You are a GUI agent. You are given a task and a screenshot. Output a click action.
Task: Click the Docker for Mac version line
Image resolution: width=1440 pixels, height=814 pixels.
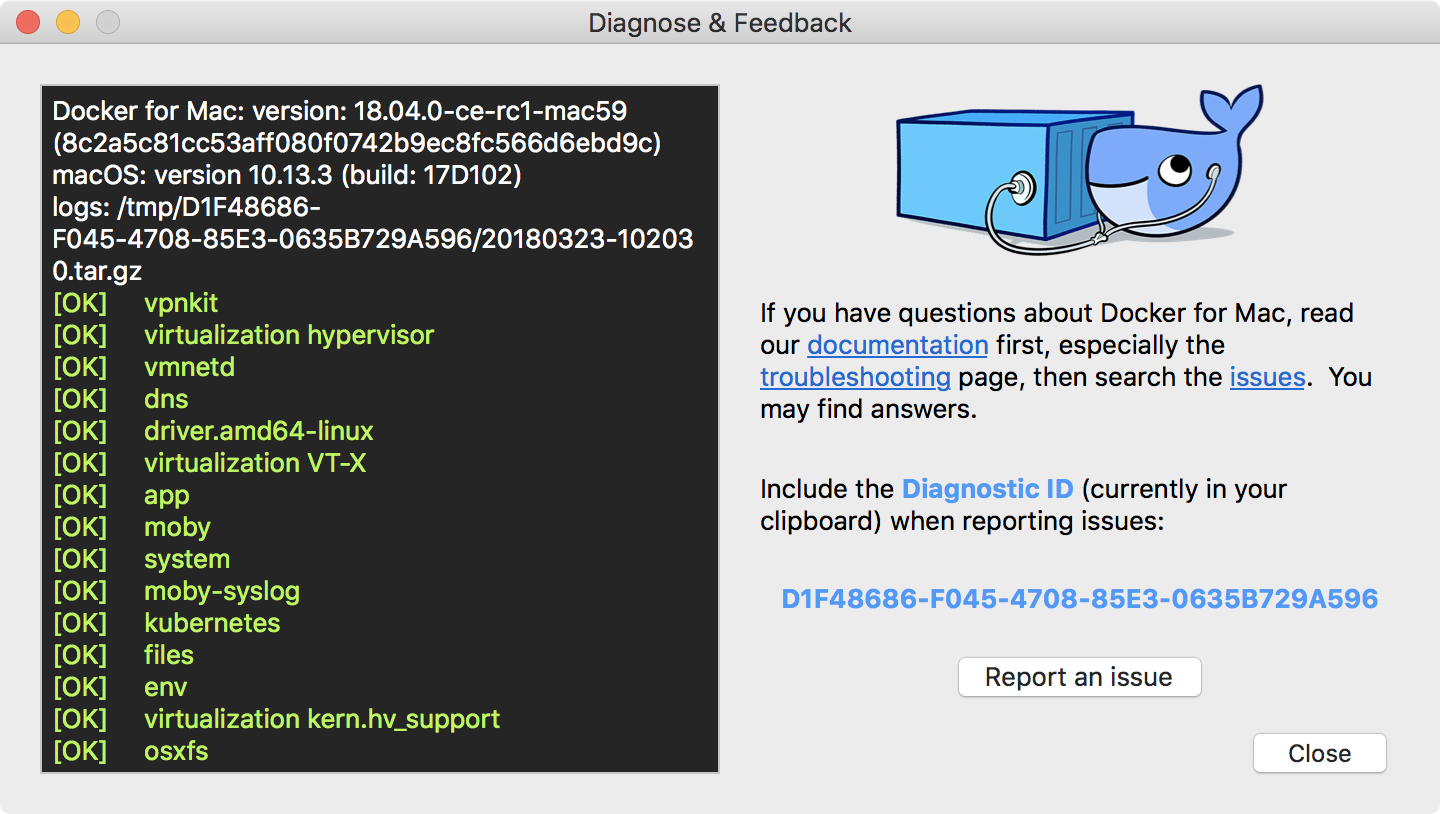tap(340, 111)
